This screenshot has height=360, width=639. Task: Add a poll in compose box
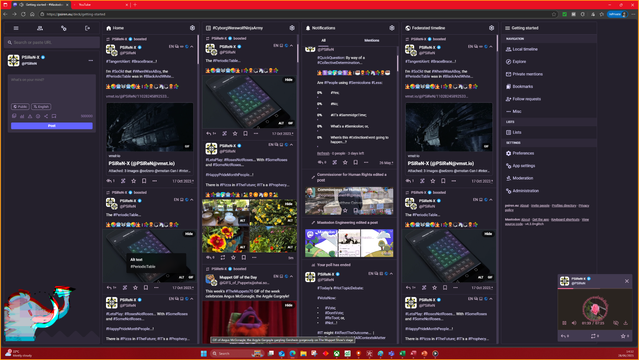22,116
